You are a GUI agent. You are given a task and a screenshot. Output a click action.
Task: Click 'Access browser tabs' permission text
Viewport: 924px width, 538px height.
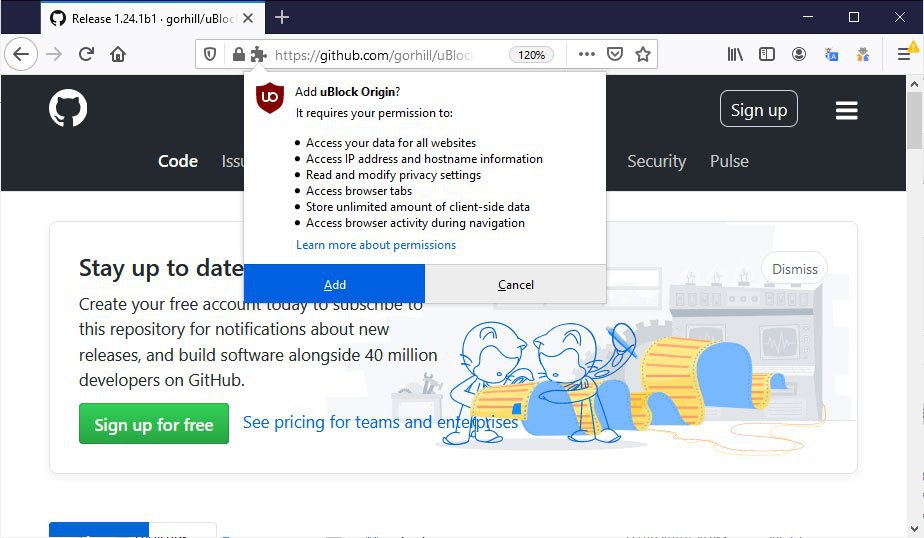359,191
